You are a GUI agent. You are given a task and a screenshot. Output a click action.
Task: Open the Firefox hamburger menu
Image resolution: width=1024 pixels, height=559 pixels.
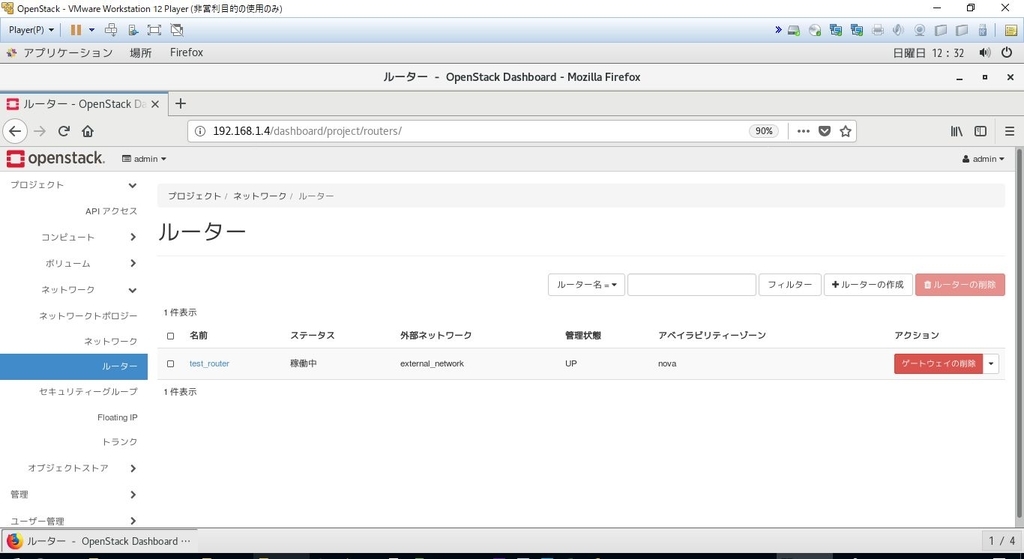tap(1010, 131)
